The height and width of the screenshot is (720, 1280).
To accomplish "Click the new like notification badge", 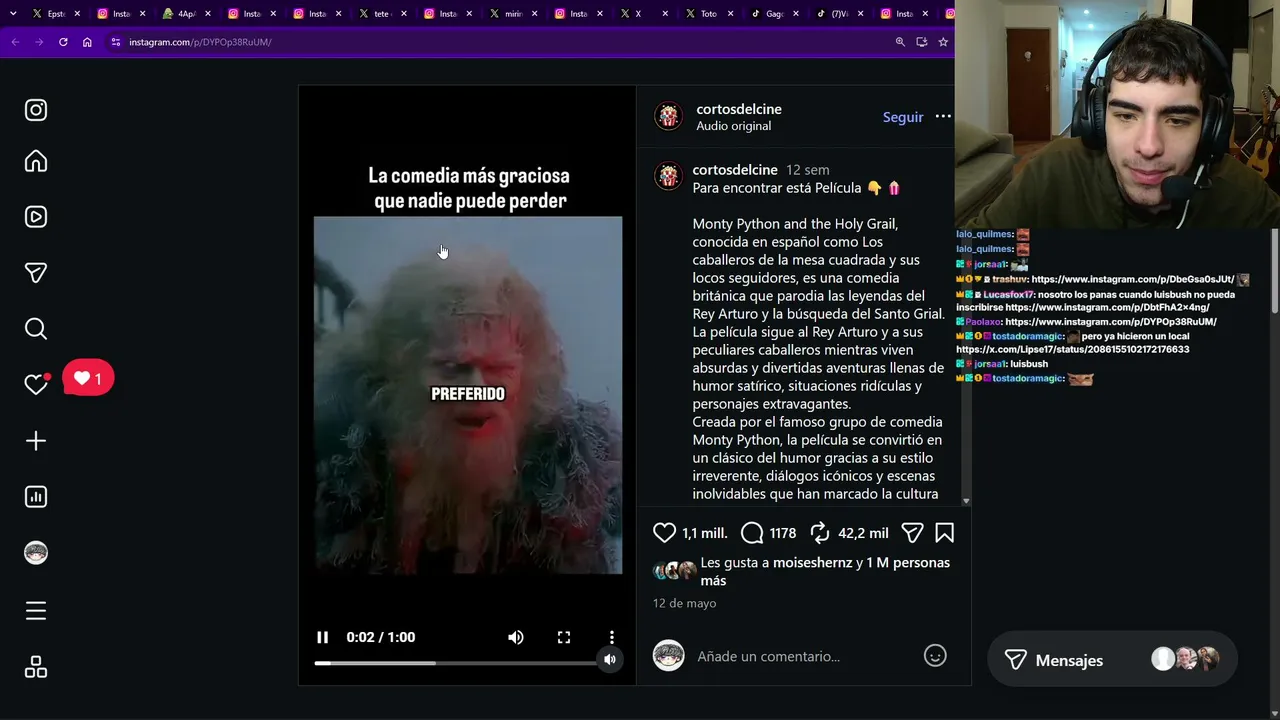I will tap(88, 379).
